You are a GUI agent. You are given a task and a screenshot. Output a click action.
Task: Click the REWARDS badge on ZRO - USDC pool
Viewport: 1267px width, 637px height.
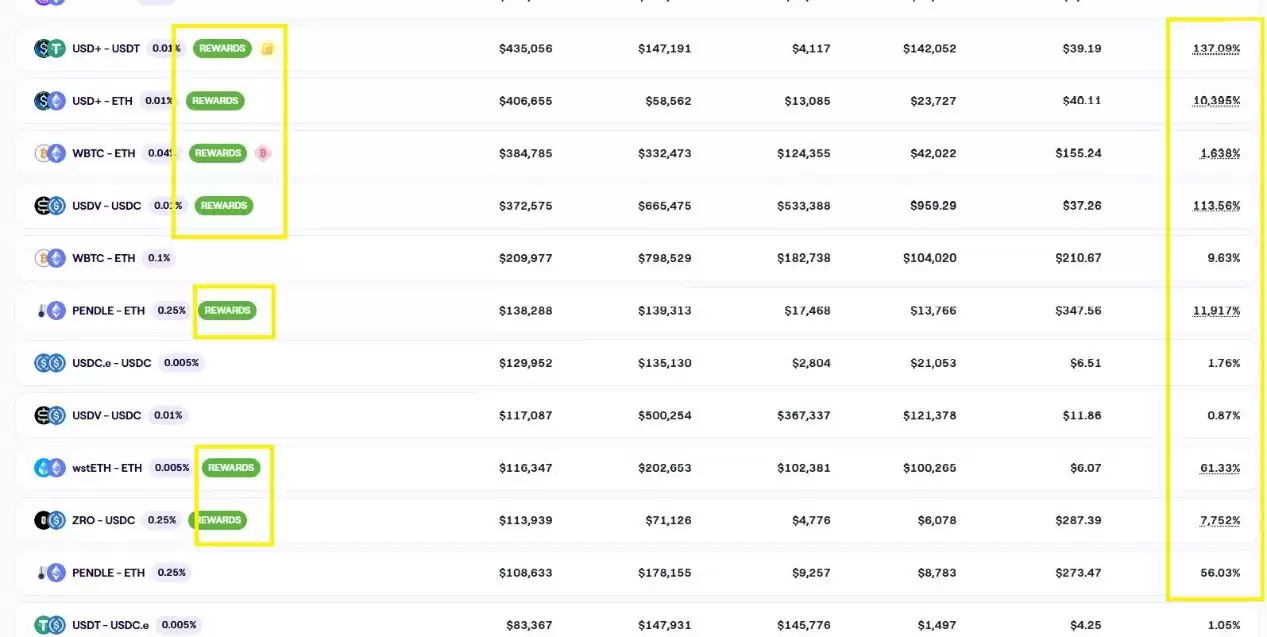(218, 520)
